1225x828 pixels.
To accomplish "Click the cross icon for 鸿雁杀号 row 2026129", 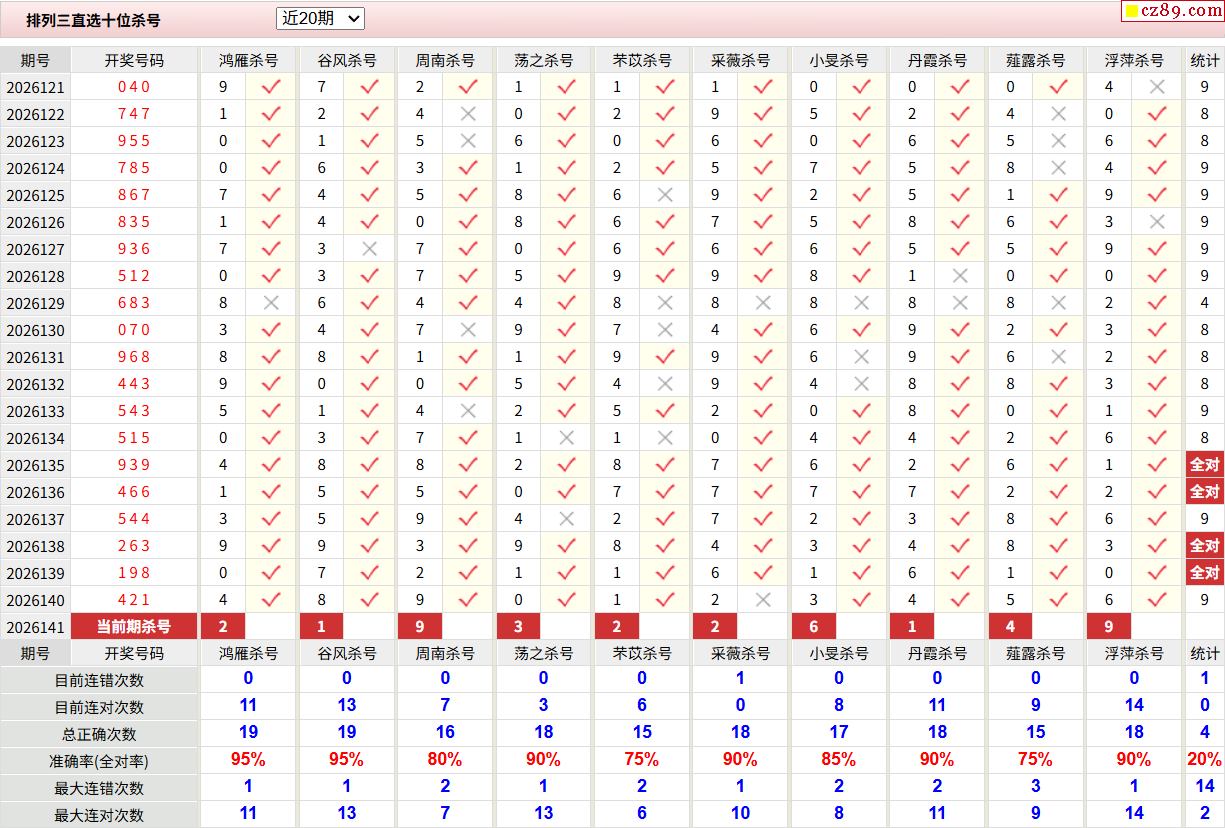I will [271, 303].
